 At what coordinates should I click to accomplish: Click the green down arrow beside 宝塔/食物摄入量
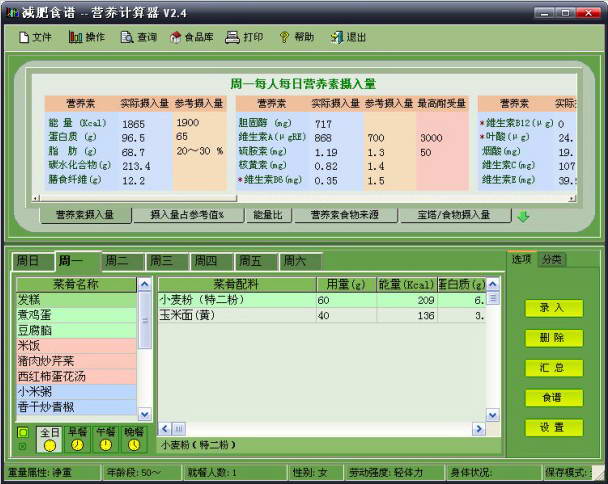click(x=523, y=215)
